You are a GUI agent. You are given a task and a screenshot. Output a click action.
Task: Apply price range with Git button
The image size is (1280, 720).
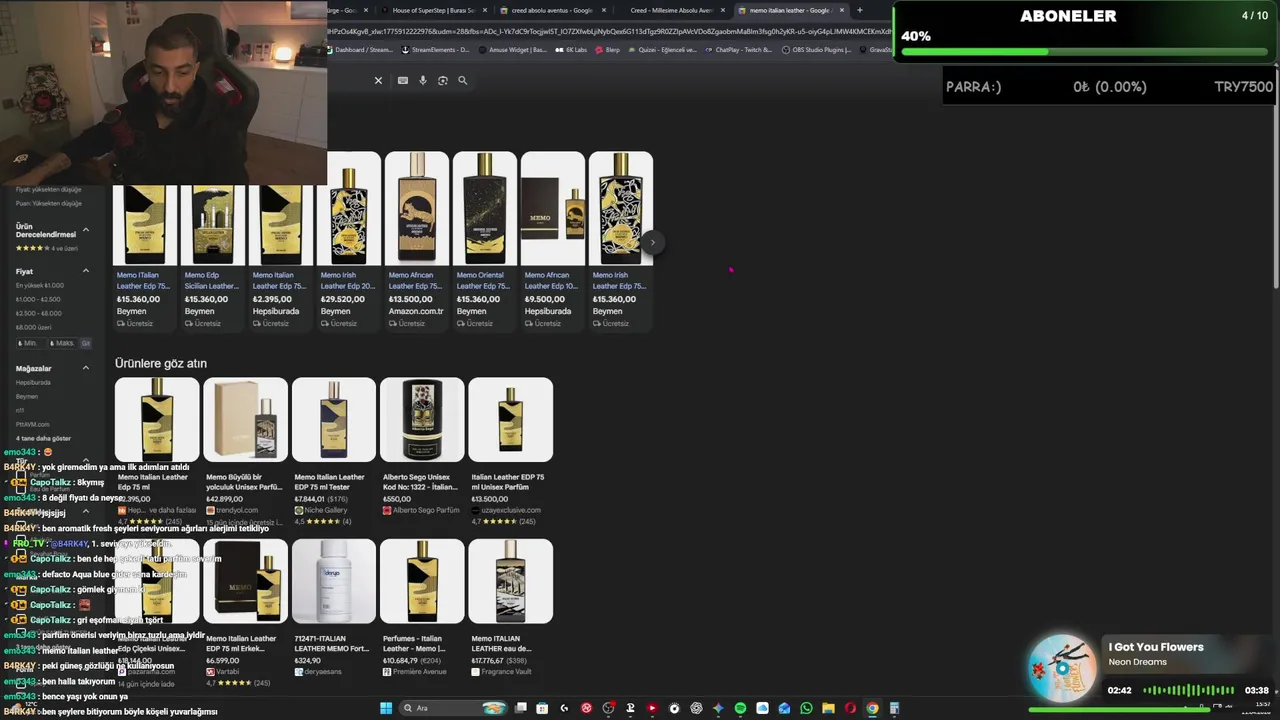click(x=86, y=343)
